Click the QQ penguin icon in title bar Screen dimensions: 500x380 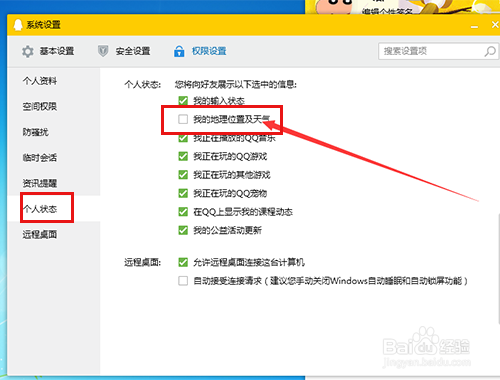pos(18,25)
